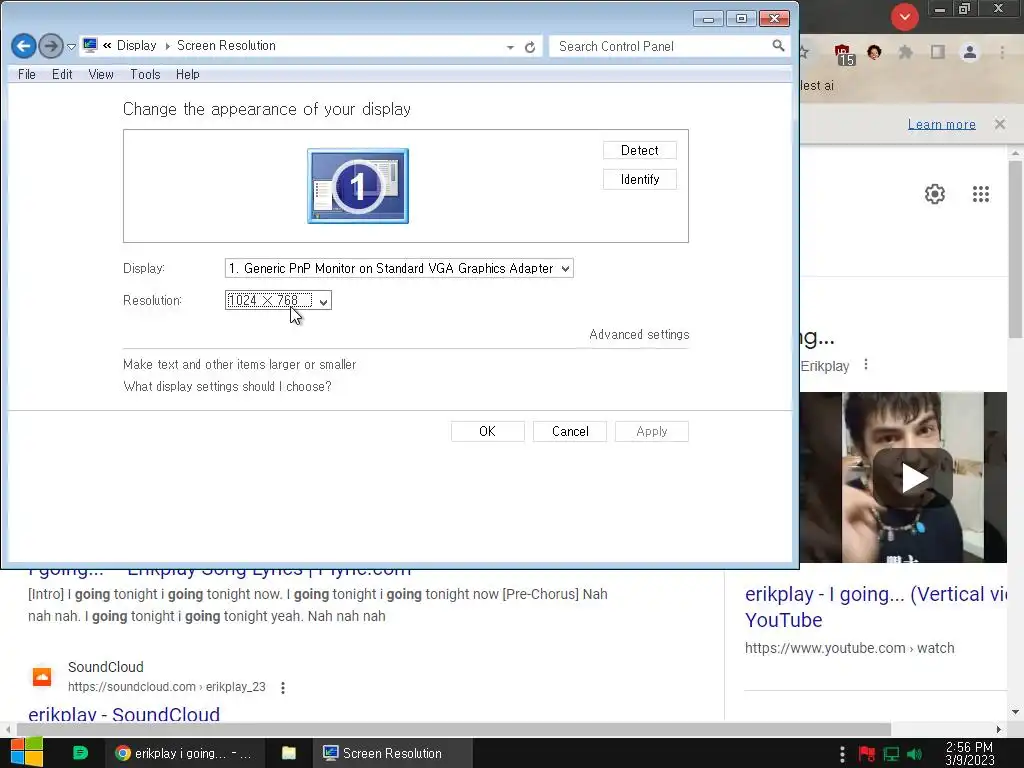Screen dimensions: 1024x768
Task: Click the taskbar clock showing 2:56 PM
Action: [970, 754]
